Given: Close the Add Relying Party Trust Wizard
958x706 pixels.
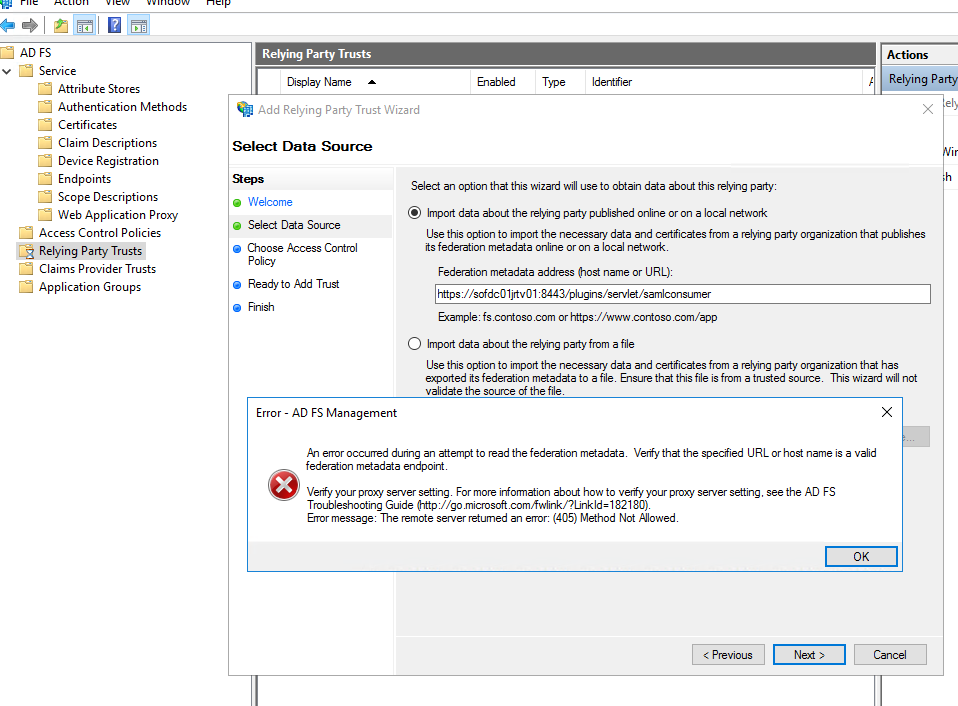Looking at the screenshot, I should pos(927,109).
